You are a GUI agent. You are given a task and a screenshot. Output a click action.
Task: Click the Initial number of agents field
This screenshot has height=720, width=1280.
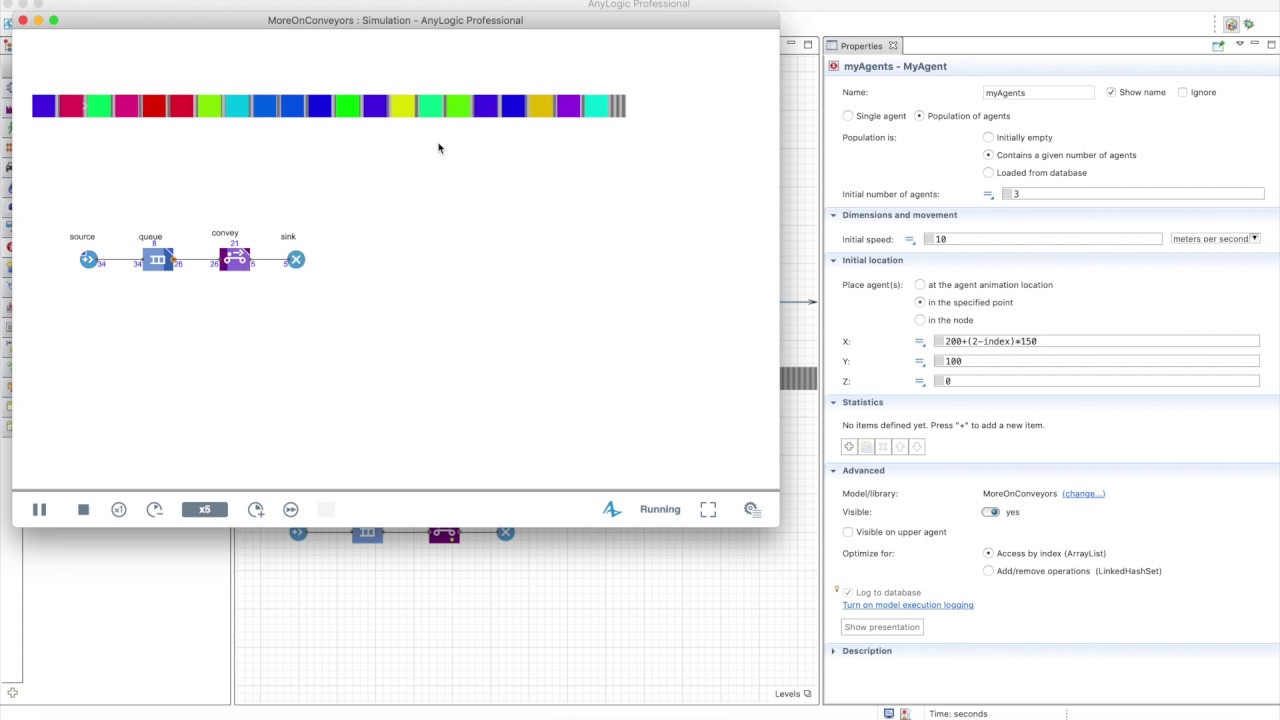[1133, 194]
